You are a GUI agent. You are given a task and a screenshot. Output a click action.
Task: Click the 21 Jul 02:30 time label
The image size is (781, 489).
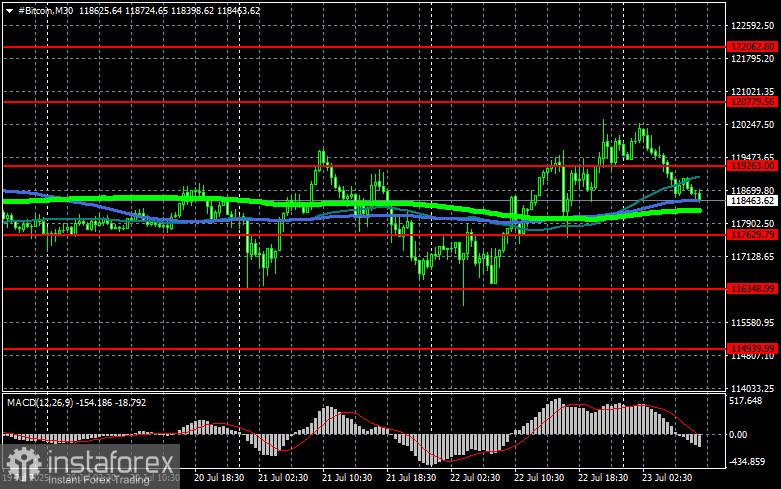pyautogui.click(x=283, y=478)
